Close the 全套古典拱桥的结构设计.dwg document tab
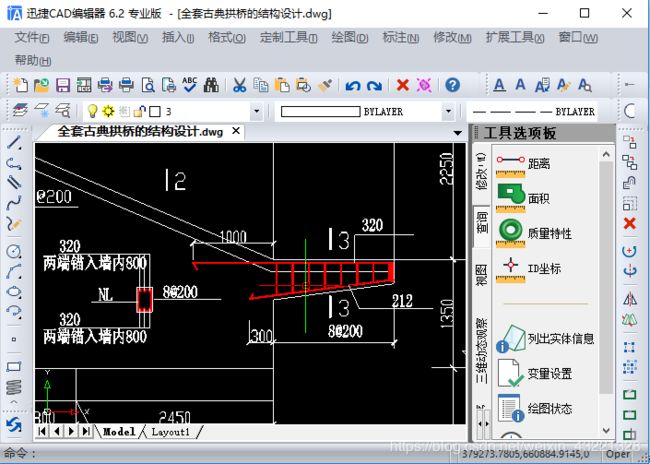 236,131
